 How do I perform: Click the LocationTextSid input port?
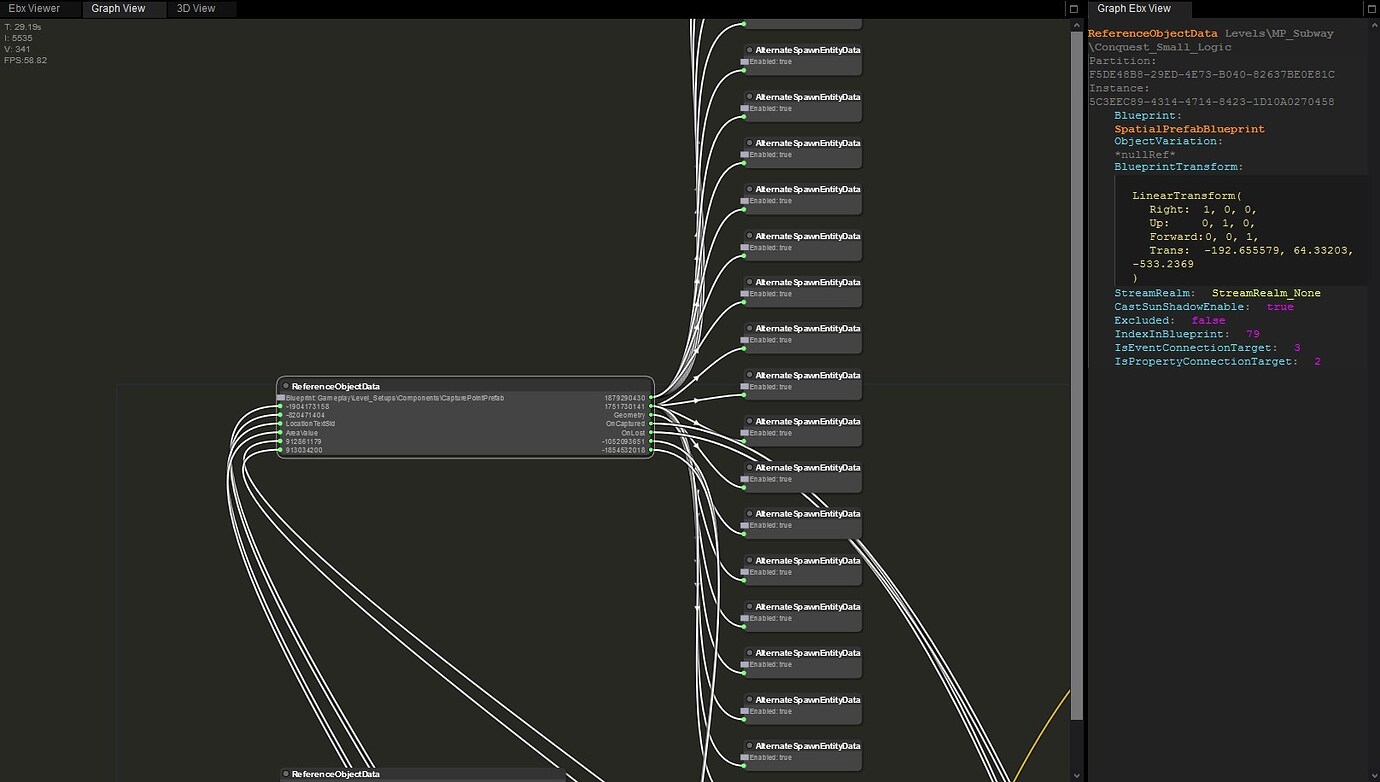(x=280, y=424)
